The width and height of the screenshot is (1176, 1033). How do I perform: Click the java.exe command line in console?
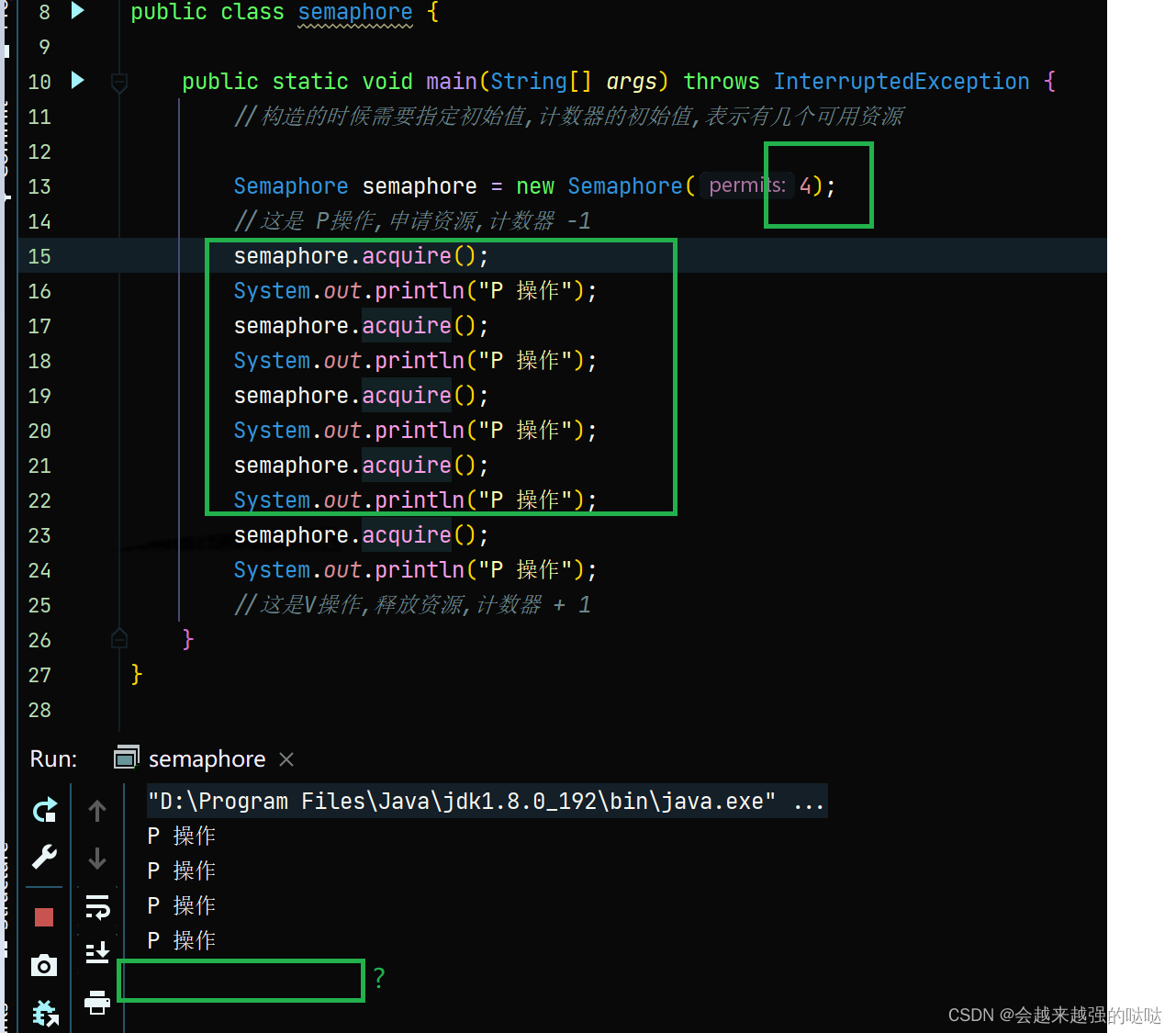pos(487,802)
